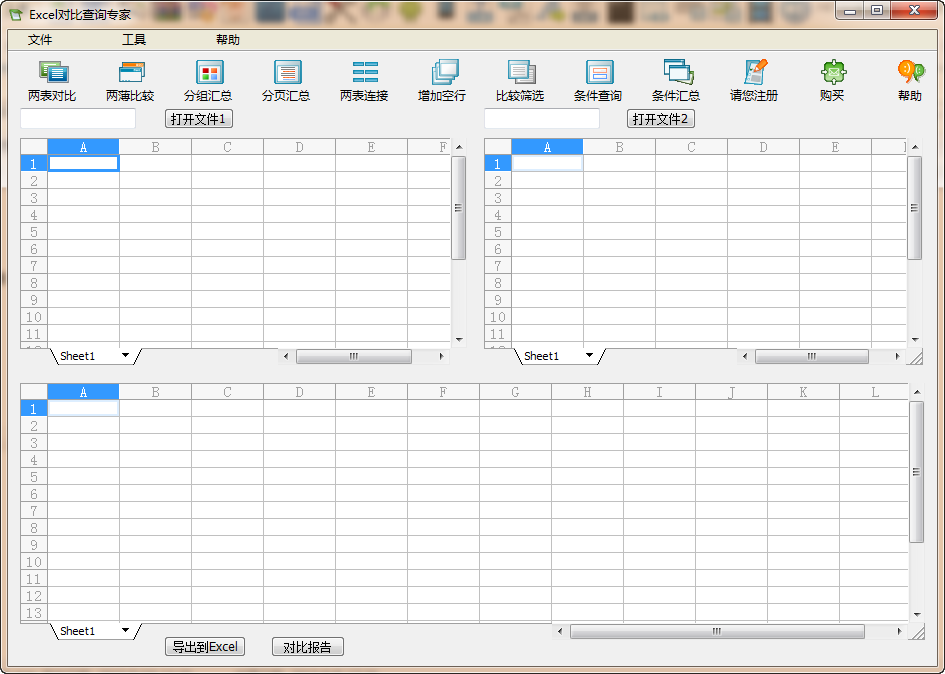Open the 对比报告 button
945x674 pixels.
[308, 647]
